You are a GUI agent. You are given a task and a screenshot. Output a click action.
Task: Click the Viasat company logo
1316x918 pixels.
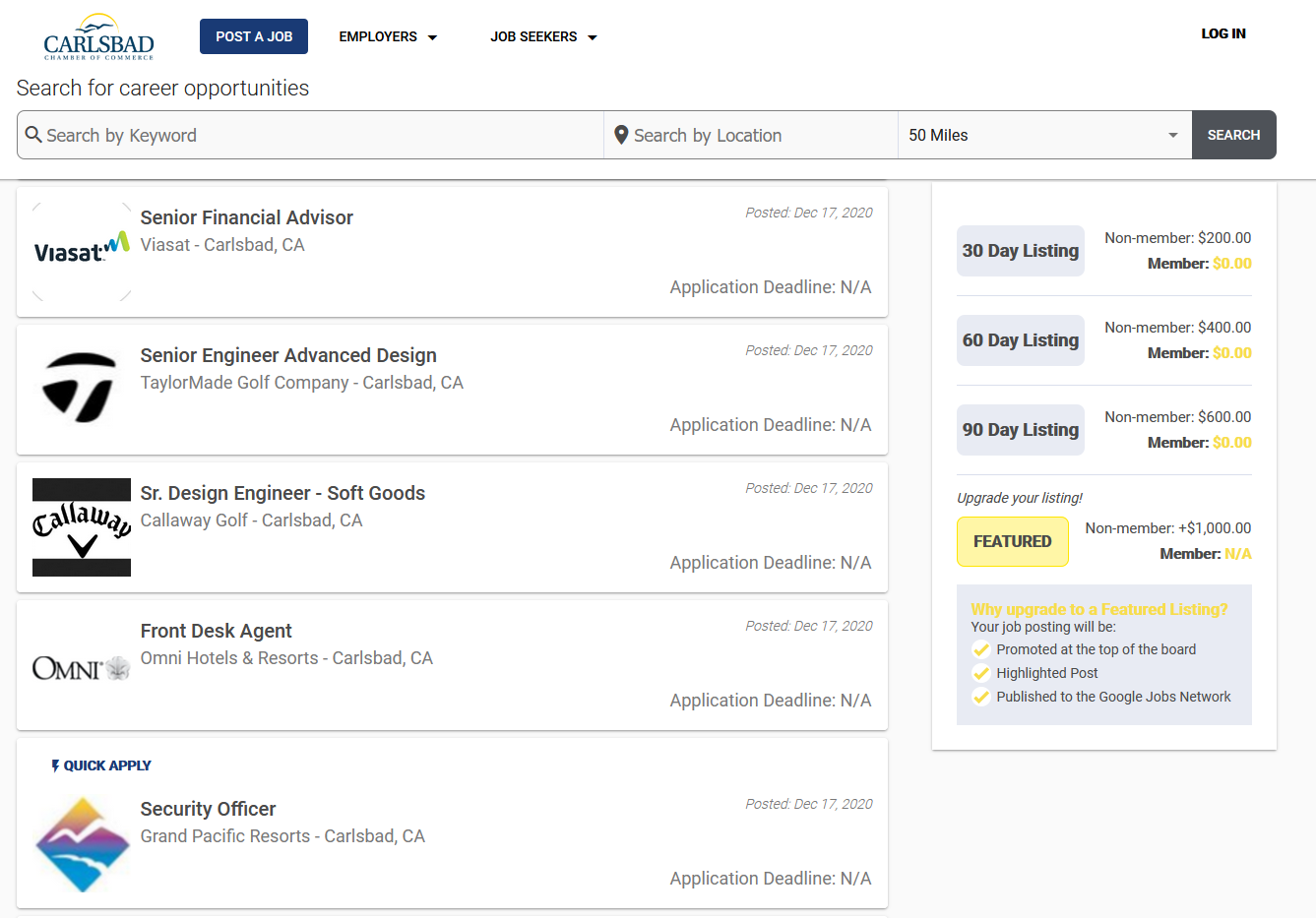(x=82, y=252)
